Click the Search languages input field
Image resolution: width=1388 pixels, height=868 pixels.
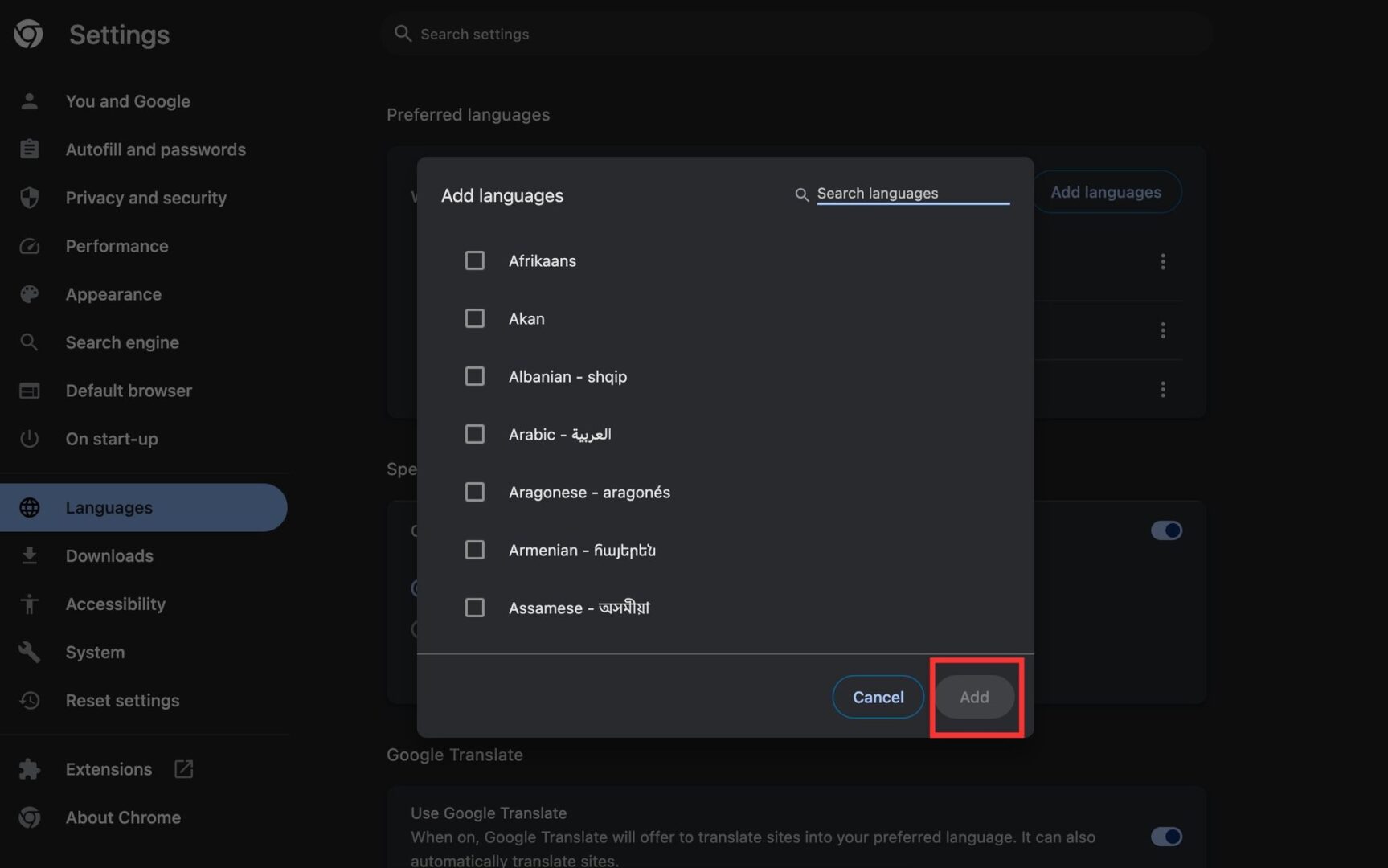pyautogui.click(x=900, y=193)
